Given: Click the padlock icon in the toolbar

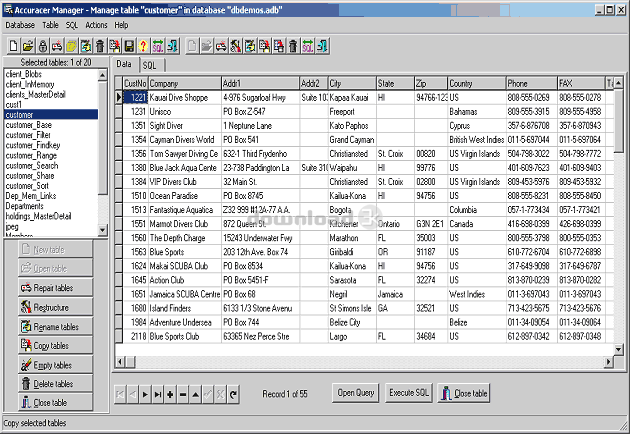Looking at the screenshot, I should click(x=42, y=46).
